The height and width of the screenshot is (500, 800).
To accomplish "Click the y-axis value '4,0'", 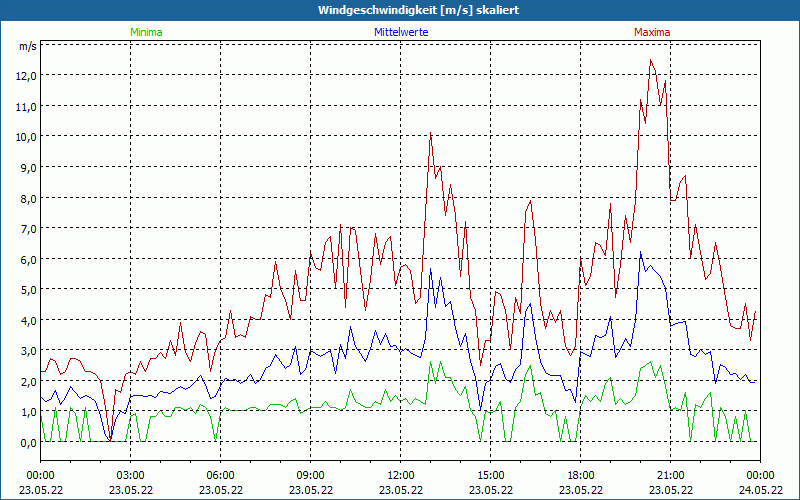I will coord(29,320).
